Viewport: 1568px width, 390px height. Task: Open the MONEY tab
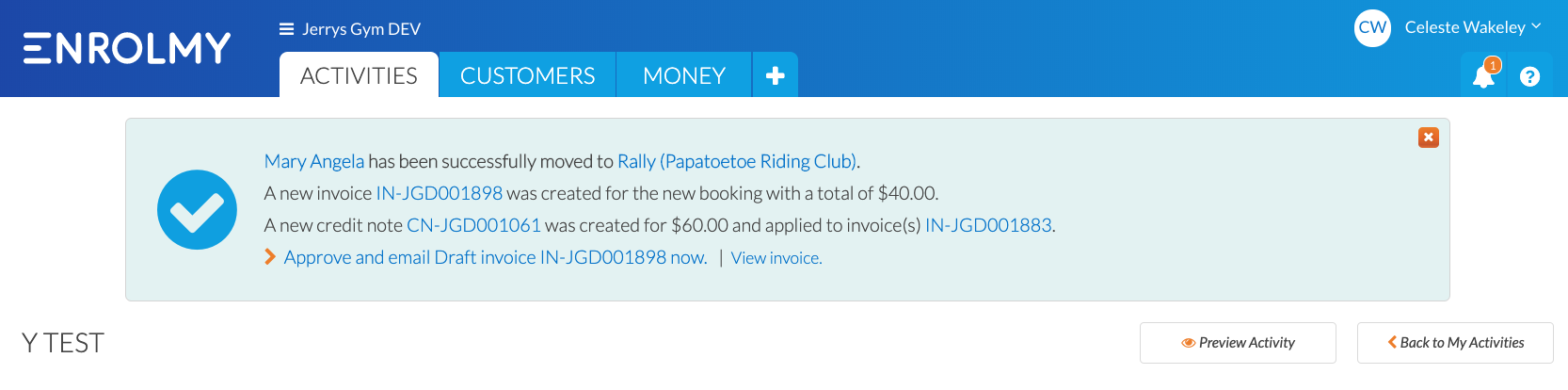(x=684, y=75)
